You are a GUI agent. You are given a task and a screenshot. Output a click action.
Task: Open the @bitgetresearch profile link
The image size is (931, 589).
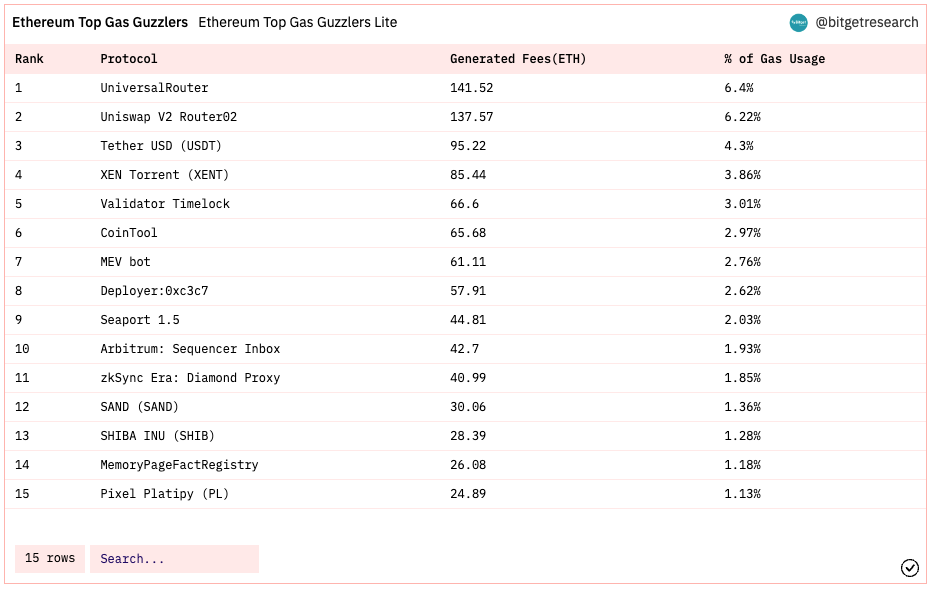click(x=866, y=23)
